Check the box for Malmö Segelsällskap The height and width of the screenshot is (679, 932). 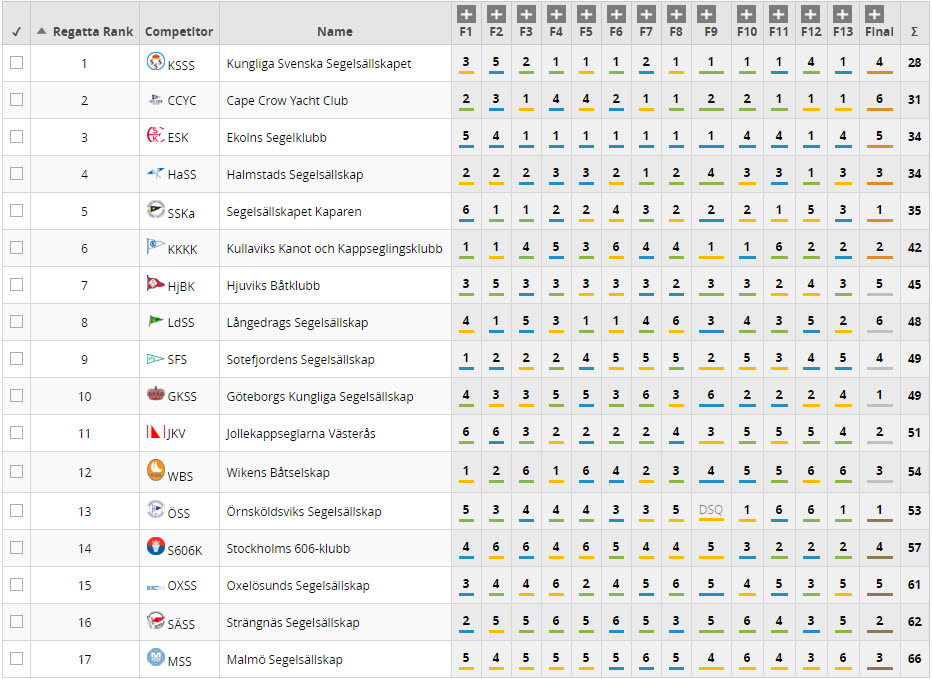(16, 658)
